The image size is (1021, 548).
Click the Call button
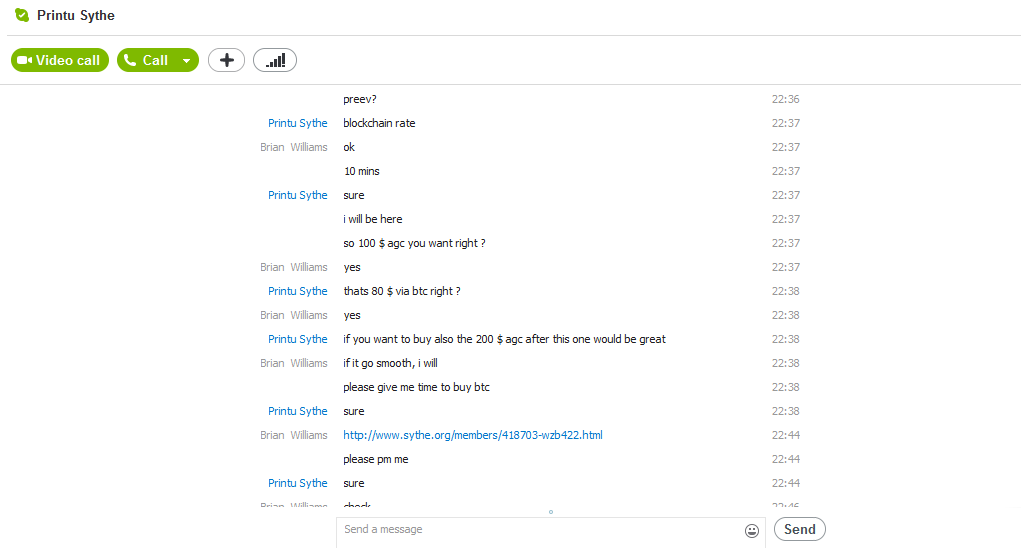pyautogui.click(x=146, y=60)
